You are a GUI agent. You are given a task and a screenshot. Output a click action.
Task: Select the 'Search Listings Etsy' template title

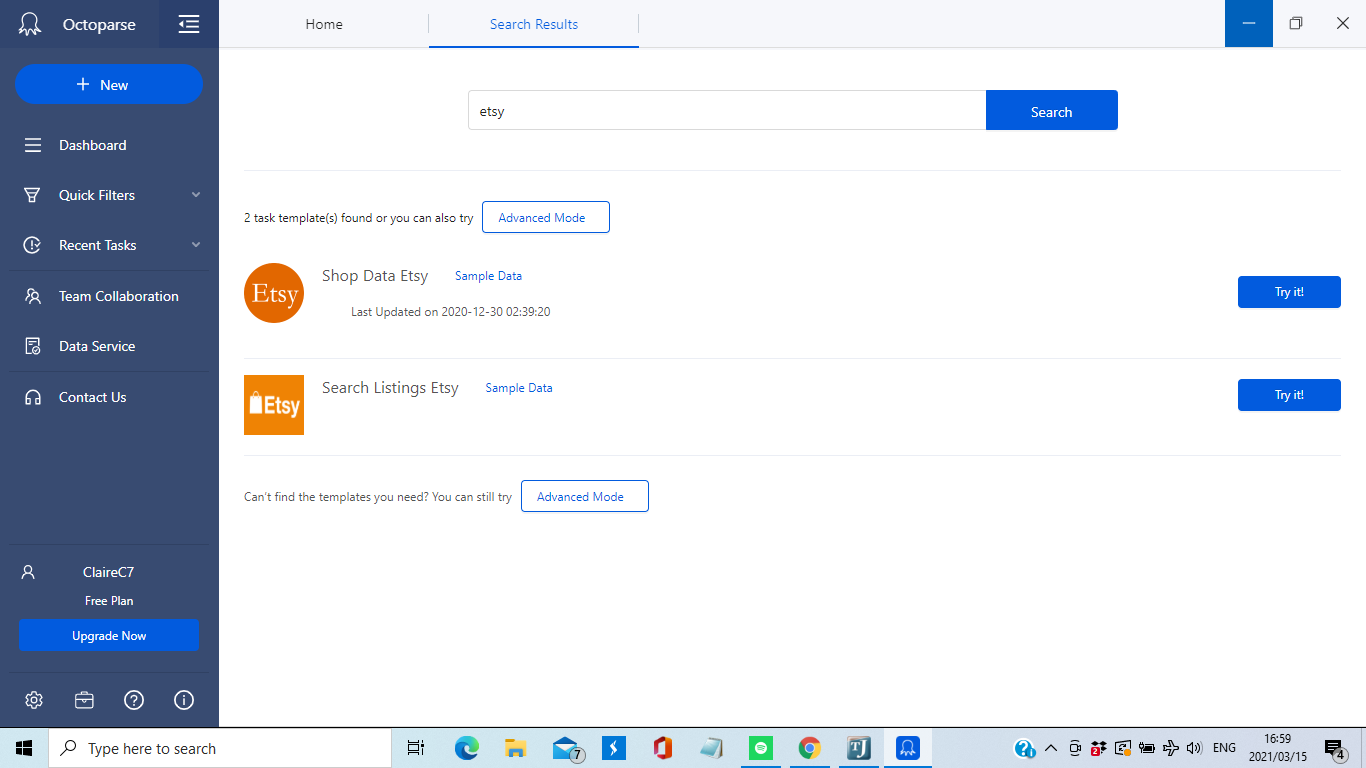[390, 388]
